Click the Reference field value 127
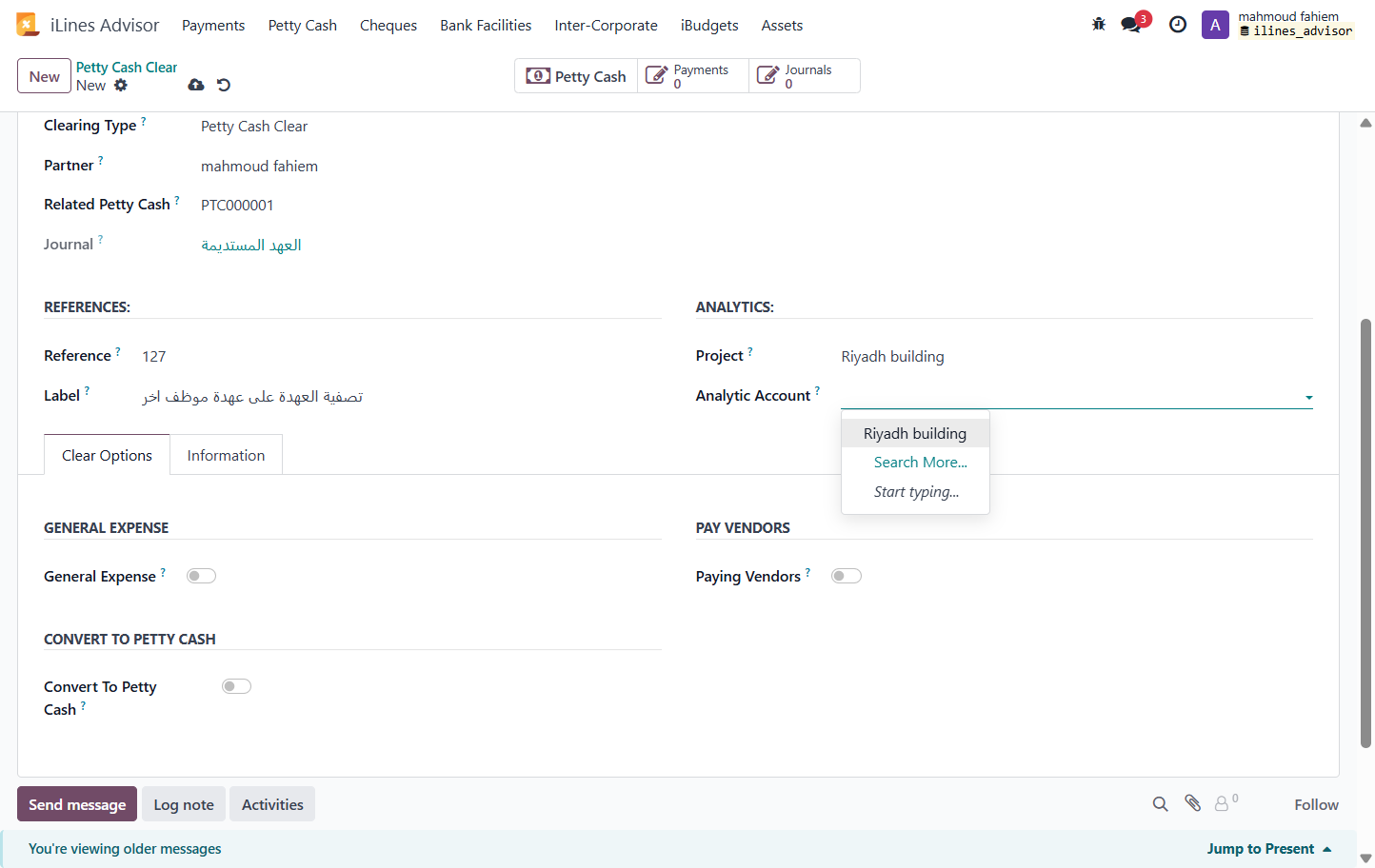1375x868 pixels. pyautogui.click(x=154, y=357)
